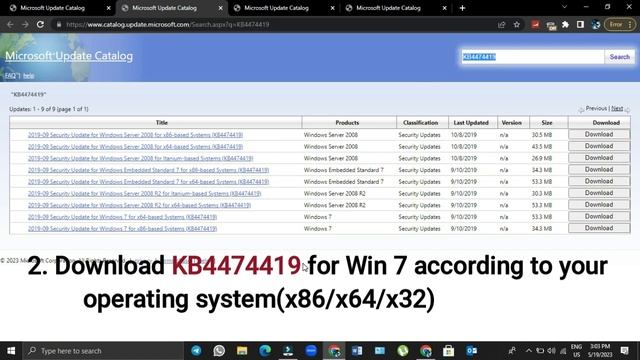This screenshot has height=360, width=640.
Task: Switch to the third Microsoft Update Catalog tab
Action: tap(283, 8)
